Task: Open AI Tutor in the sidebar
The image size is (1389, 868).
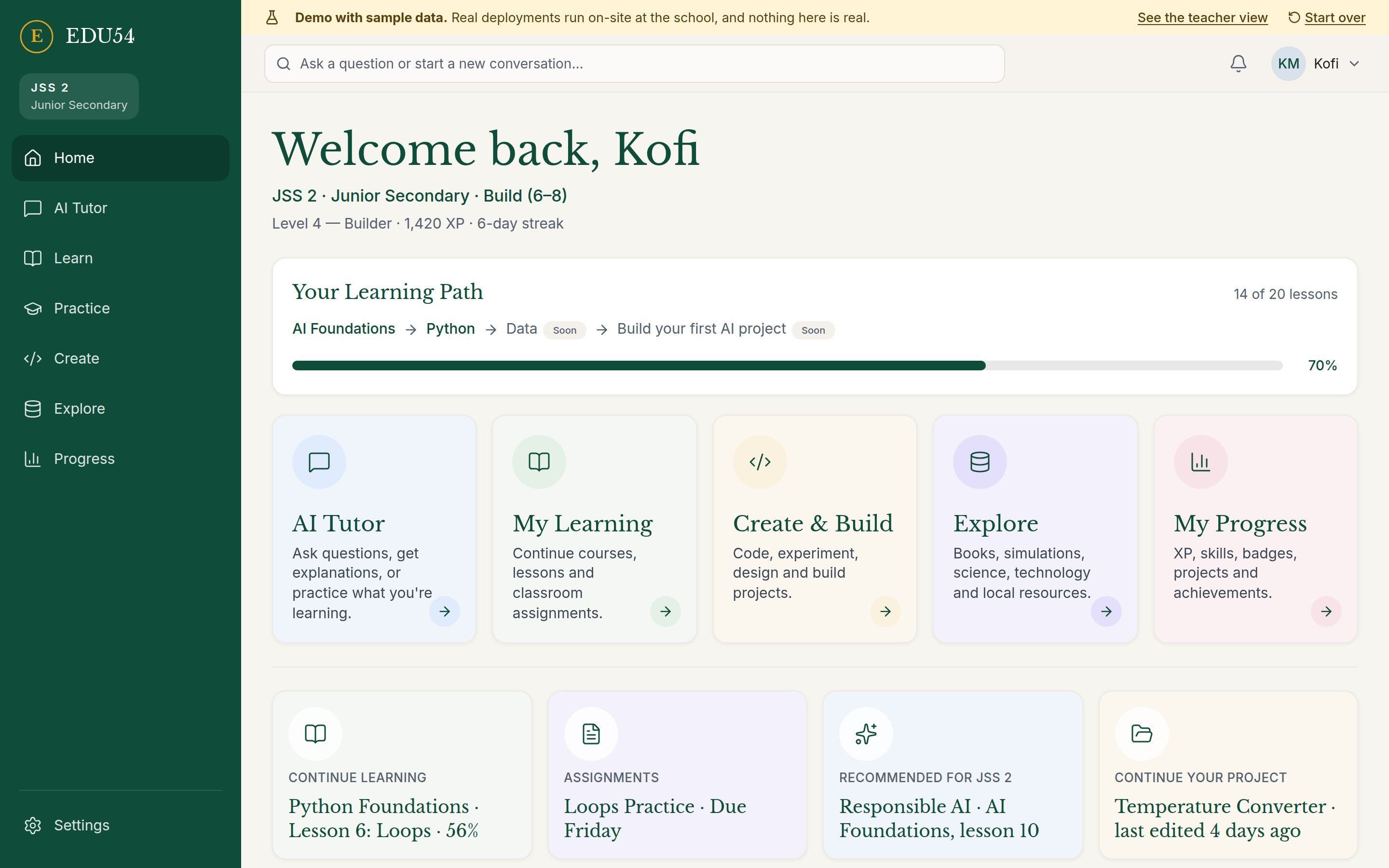Action: pos(121,208)
